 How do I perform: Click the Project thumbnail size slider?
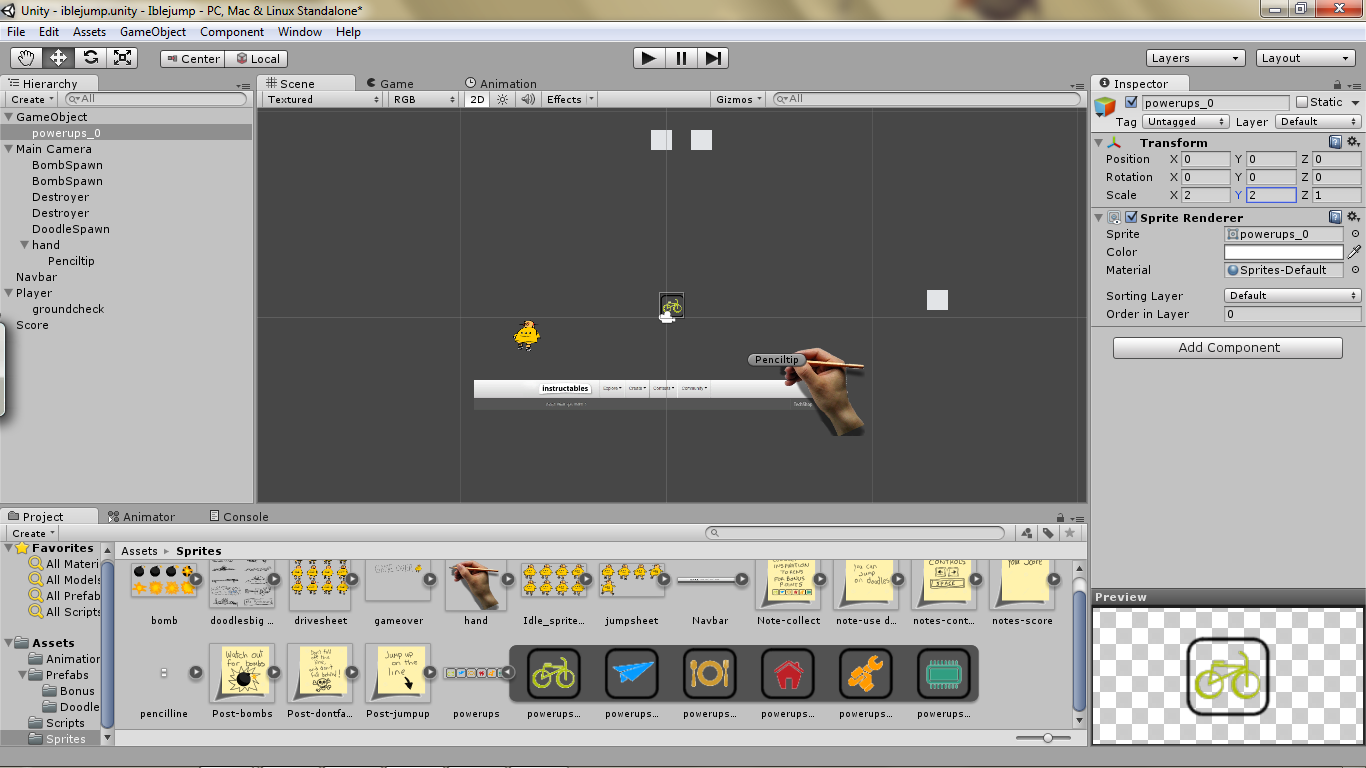click(x=1047, y=738)
